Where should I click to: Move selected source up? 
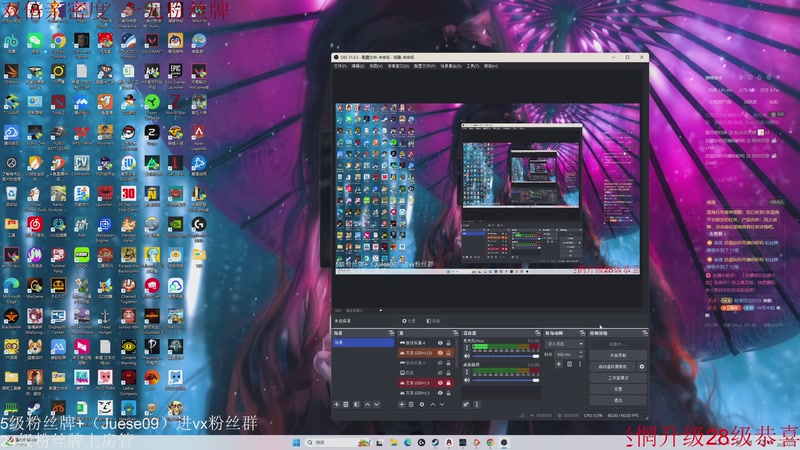pos(433,405)
